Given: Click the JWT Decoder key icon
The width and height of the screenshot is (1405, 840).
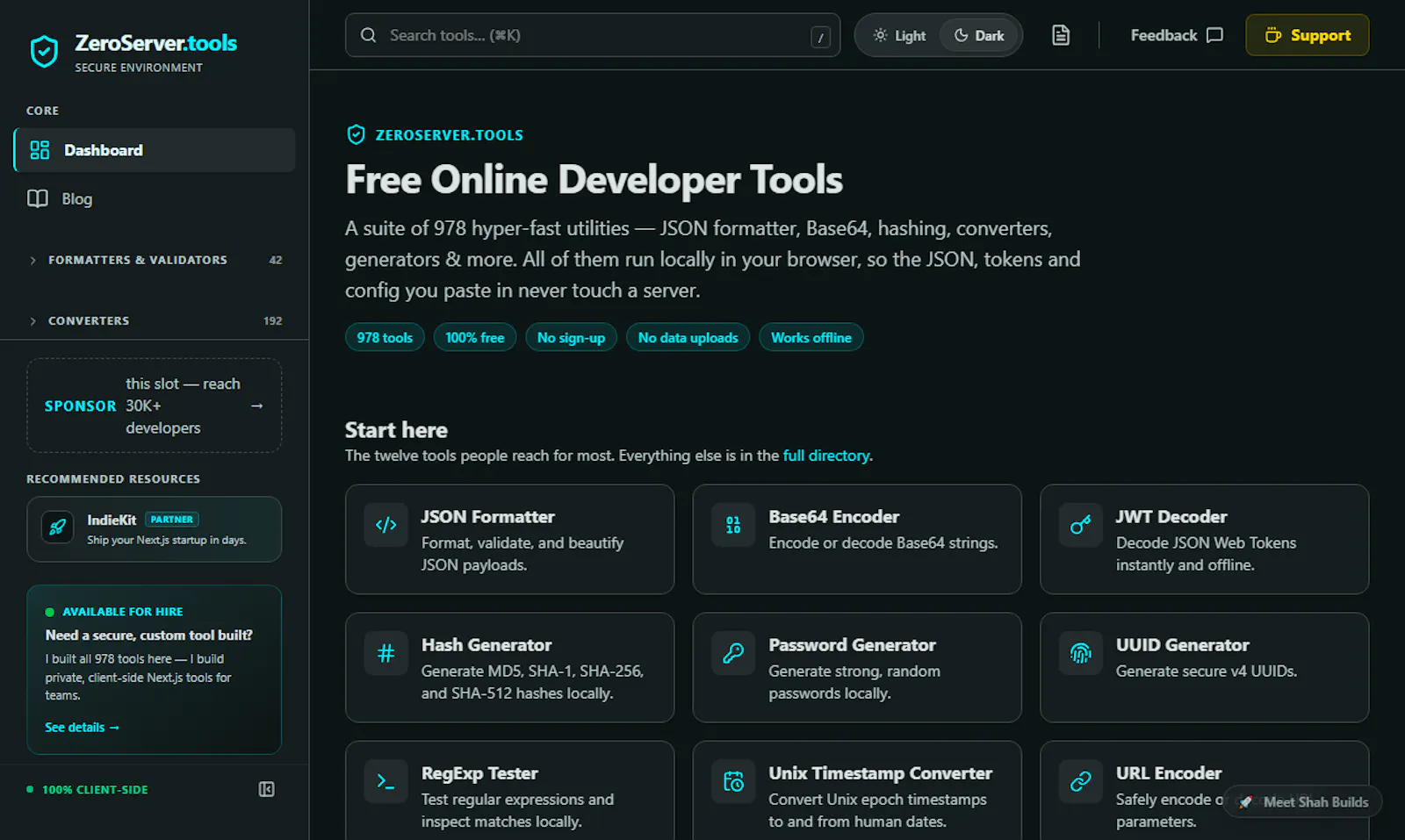Looking at the screenshot, I should pyautogui.click(x=1081, y=525).
